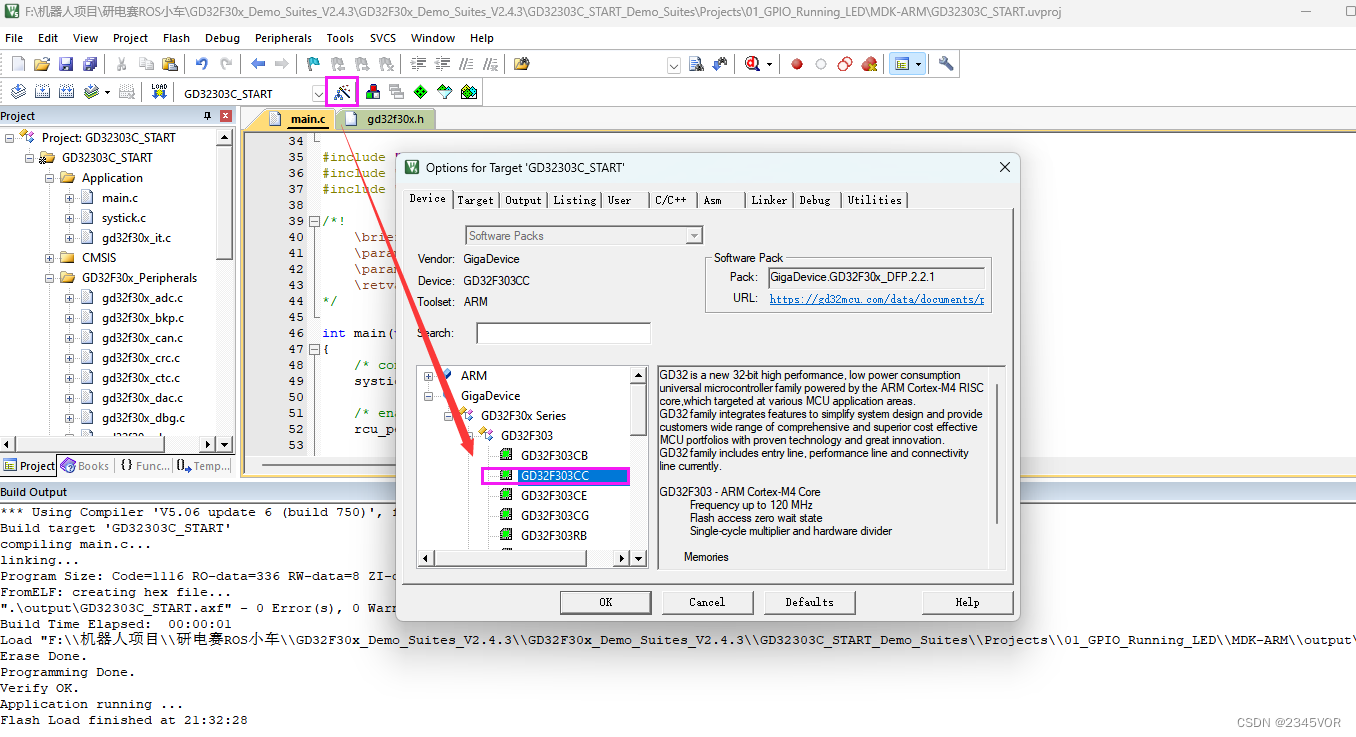The image size is (1356, 737).
Task: Open the target selection dropdown GD32303C_START
Action: click(318, 93)
